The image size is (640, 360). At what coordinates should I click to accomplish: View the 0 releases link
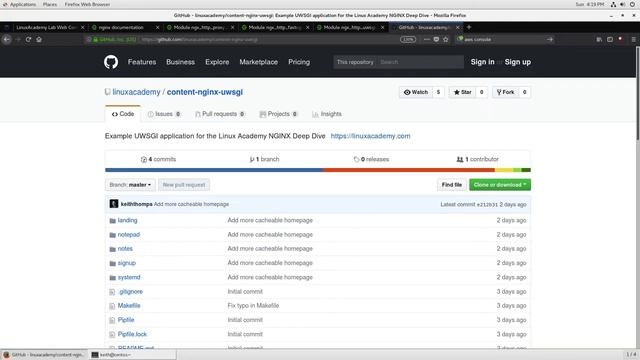tap(371, 159)
